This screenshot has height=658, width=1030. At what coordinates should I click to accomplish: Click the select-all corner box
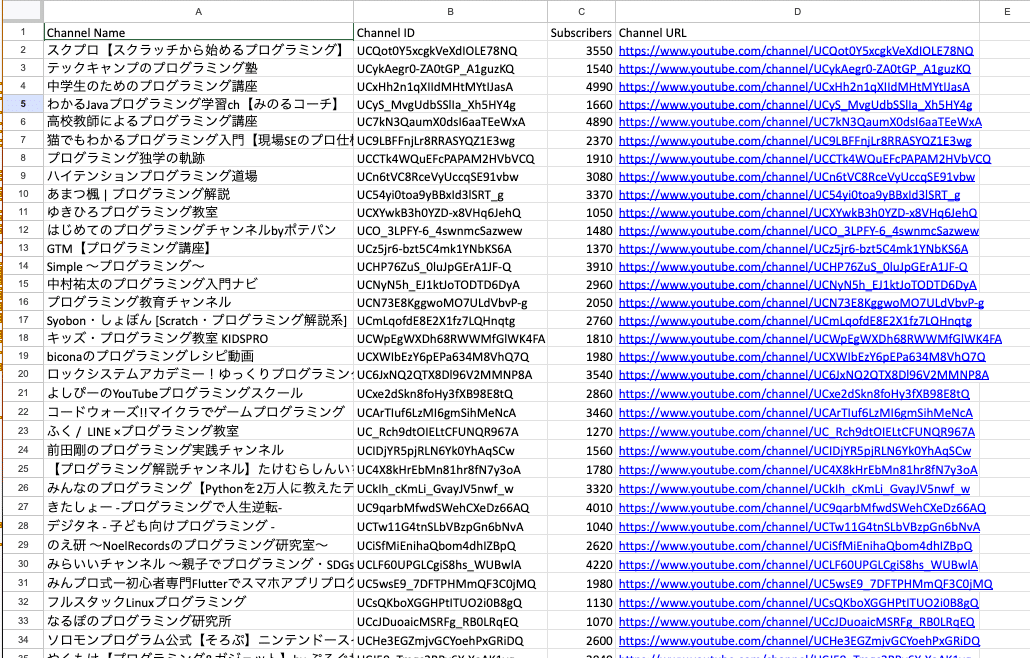pos(22,11)
